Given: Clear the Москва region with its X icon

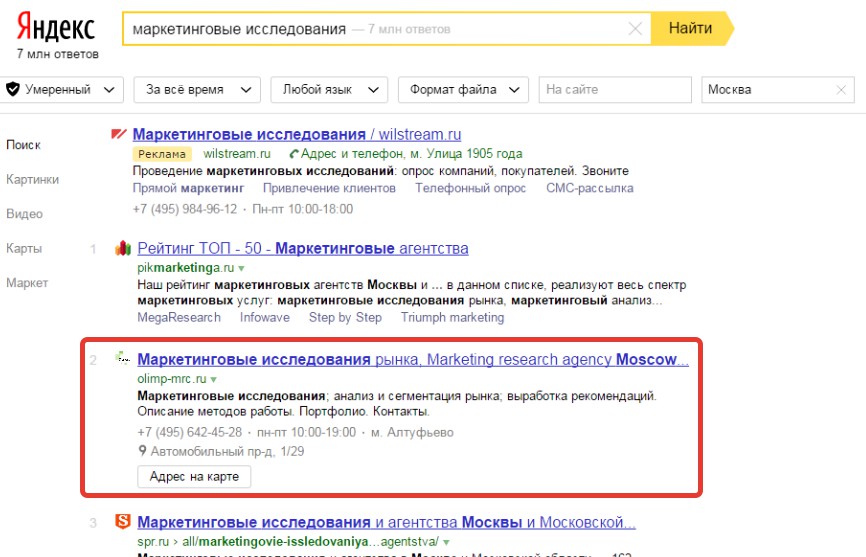Looking at the screenshot, I should 841,90.
